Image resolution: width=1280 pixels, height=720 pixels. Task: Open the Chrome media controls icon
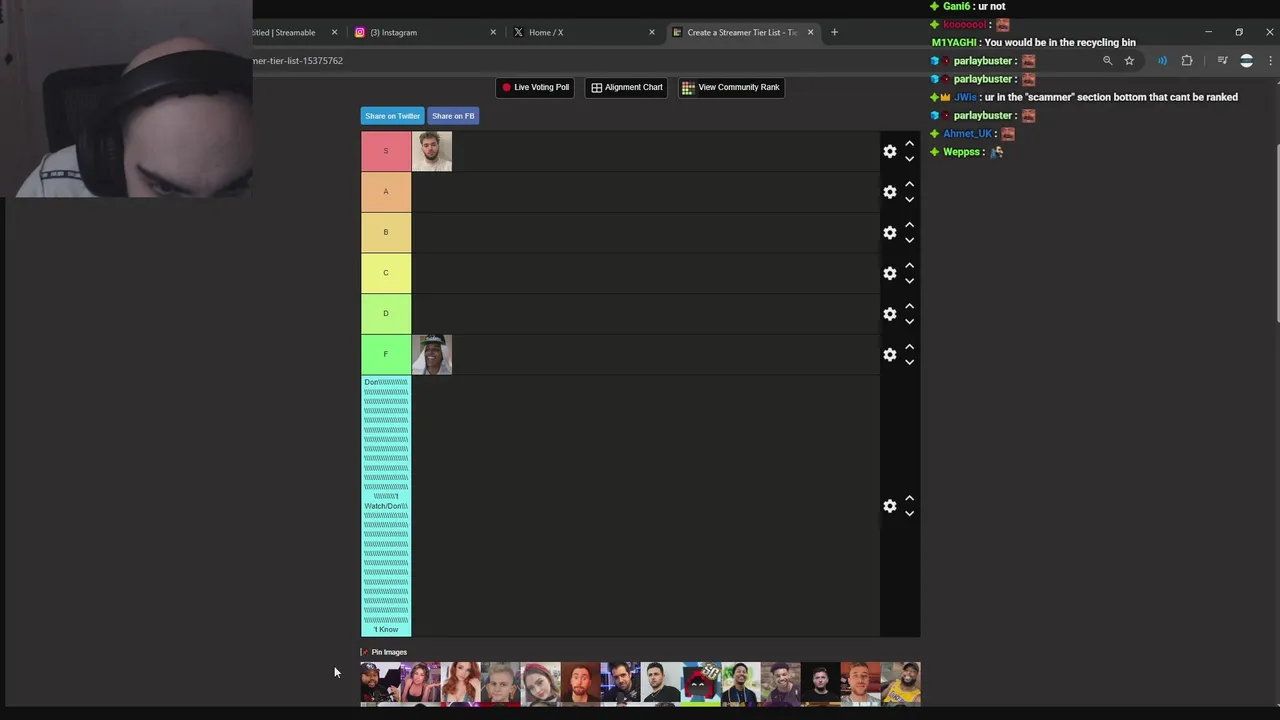(x=1222, y=61)
